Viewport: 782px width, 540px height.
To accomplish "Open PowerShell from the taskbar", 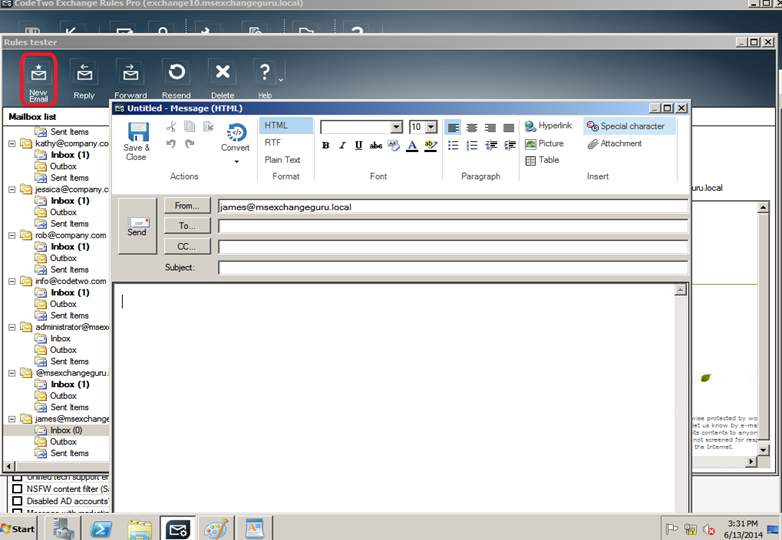I will click(101, 529).
